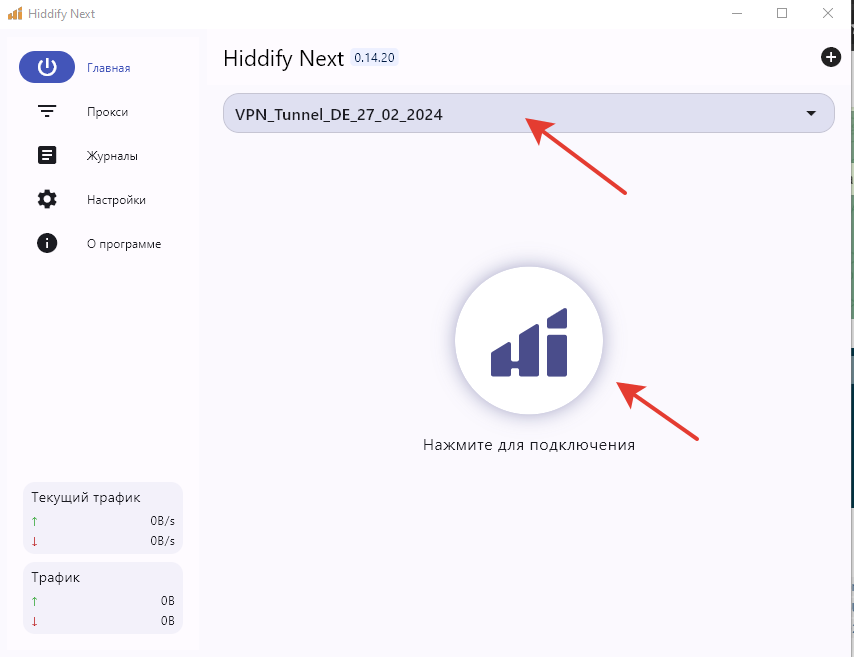Click the version badge 0.14.20
The height and width of the screenshot is (657, 854).
click(374, 58)
